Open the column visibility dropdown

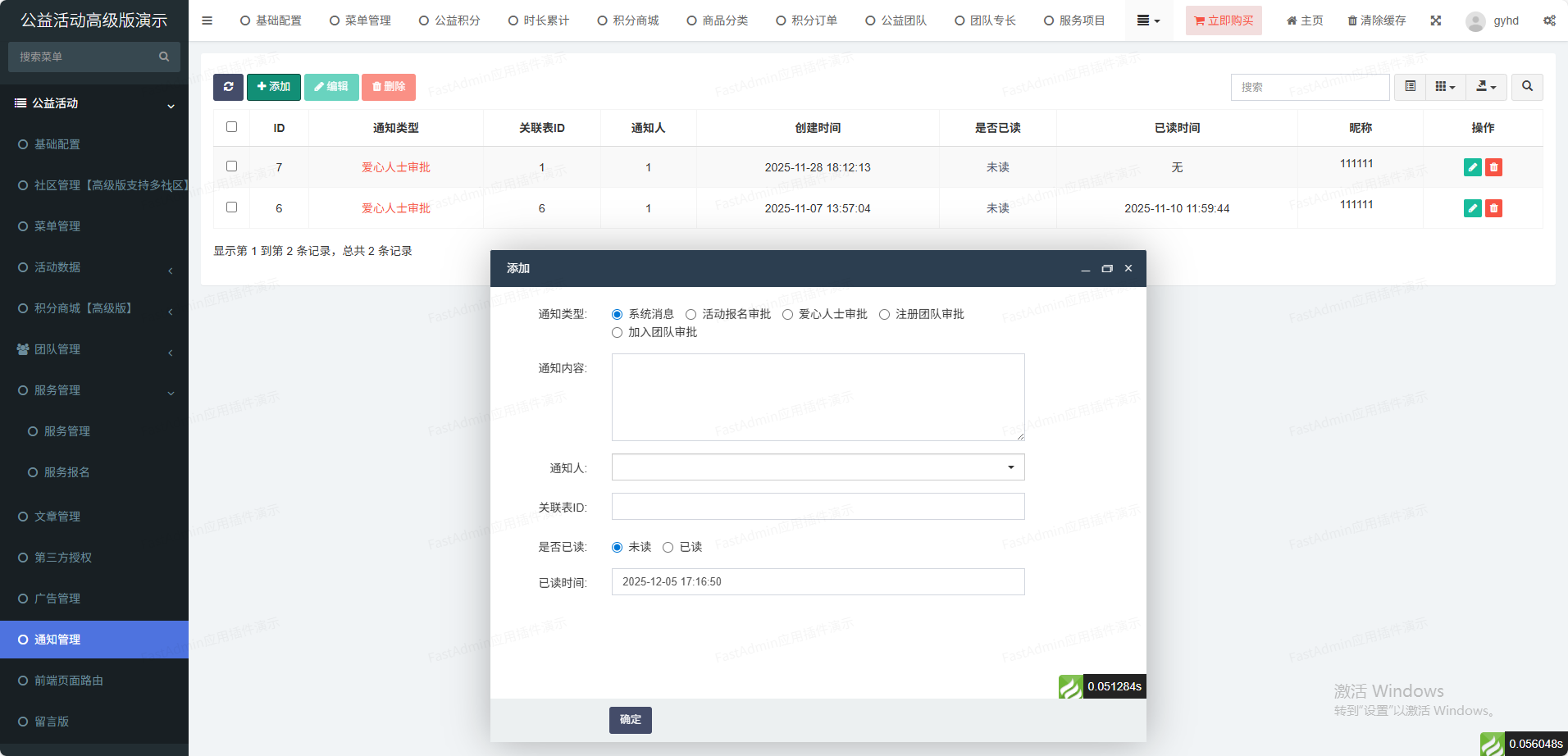pyautogui.click(x=1445, y=87)
